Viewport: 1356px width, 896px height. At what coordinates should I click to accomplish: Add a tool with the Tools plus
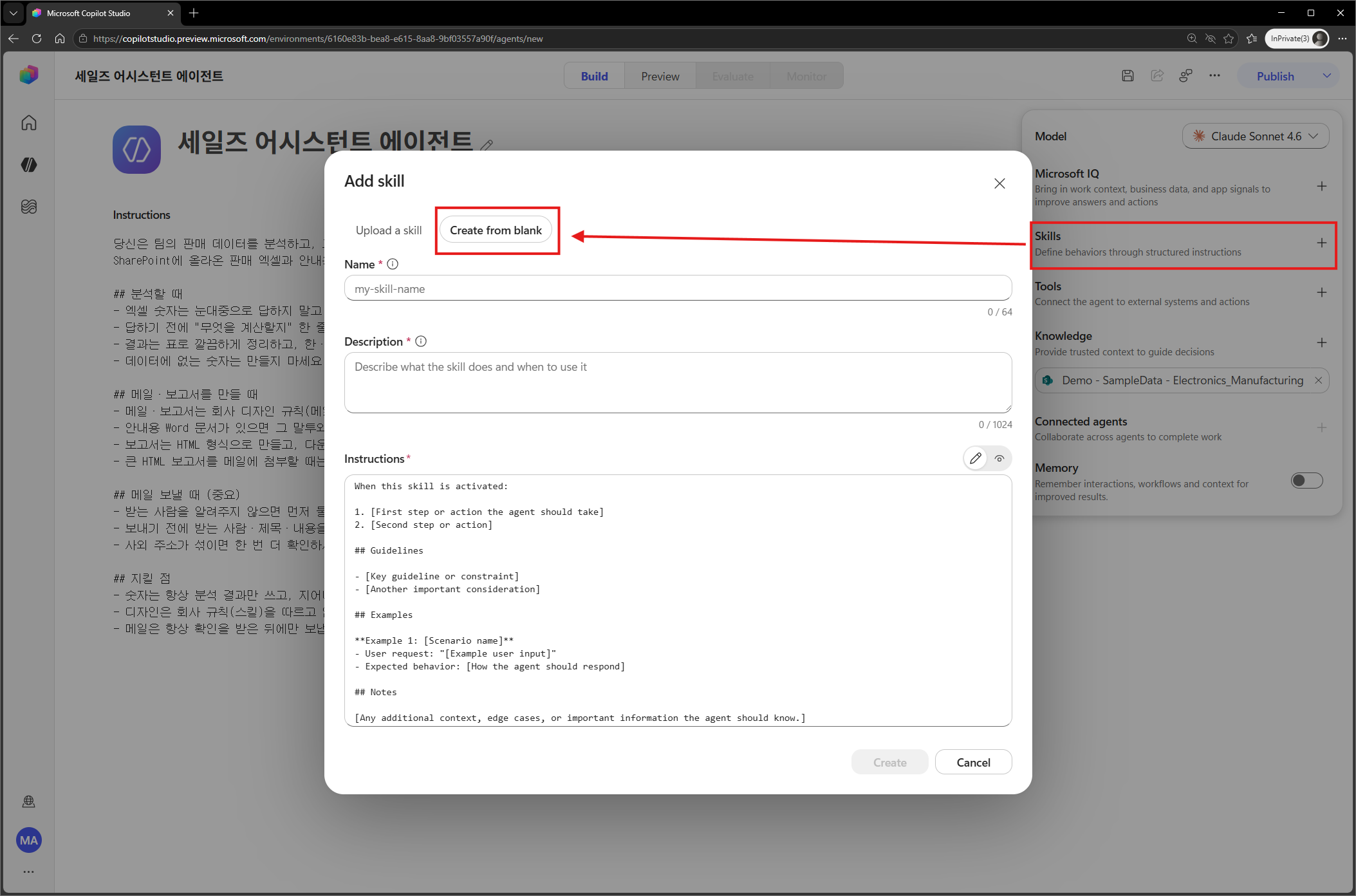tap(1322, 292)
